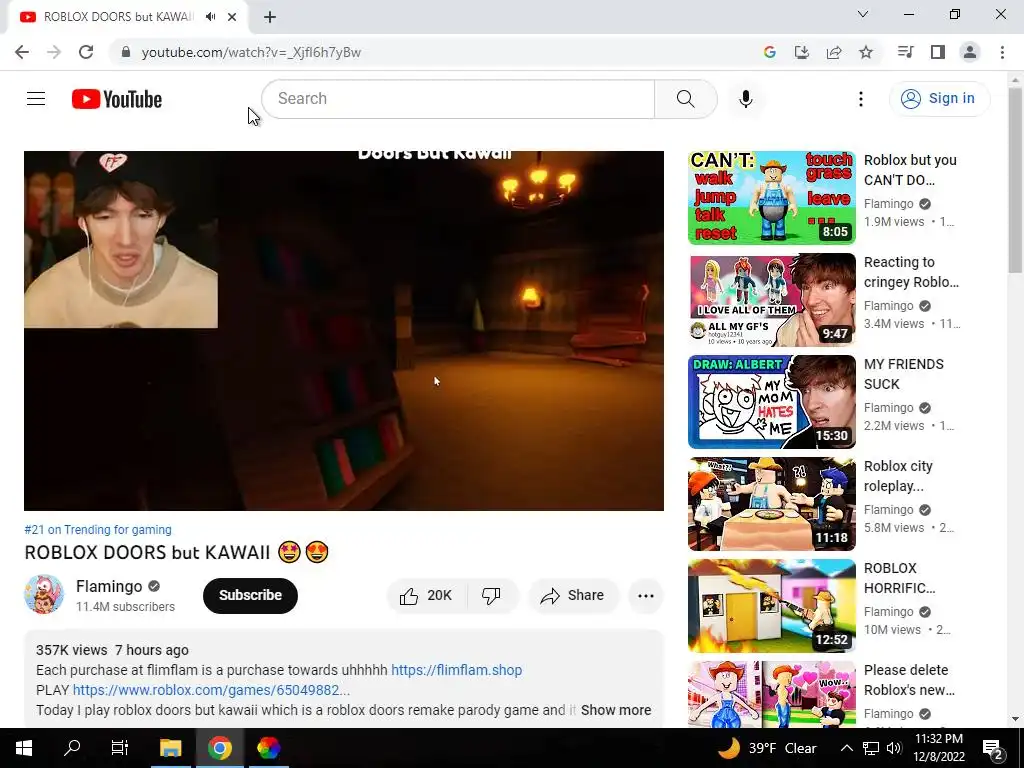Open Chrome three-dot menu
This screenshot has height=768, width=1024.
tap(1002, 52)
